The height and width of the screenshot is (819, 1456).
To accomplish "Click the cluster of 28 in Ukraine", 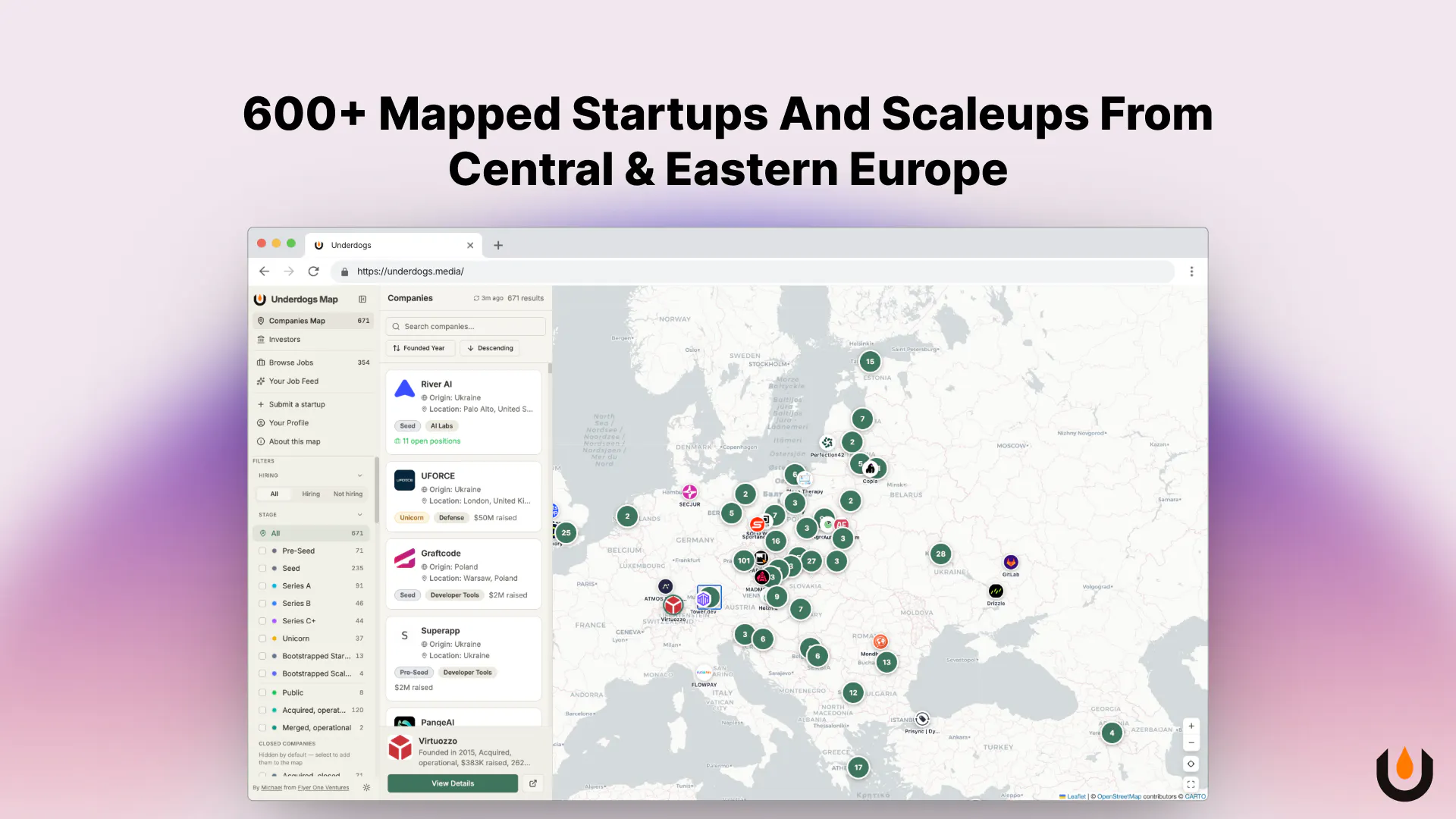I will pos(940,554).
